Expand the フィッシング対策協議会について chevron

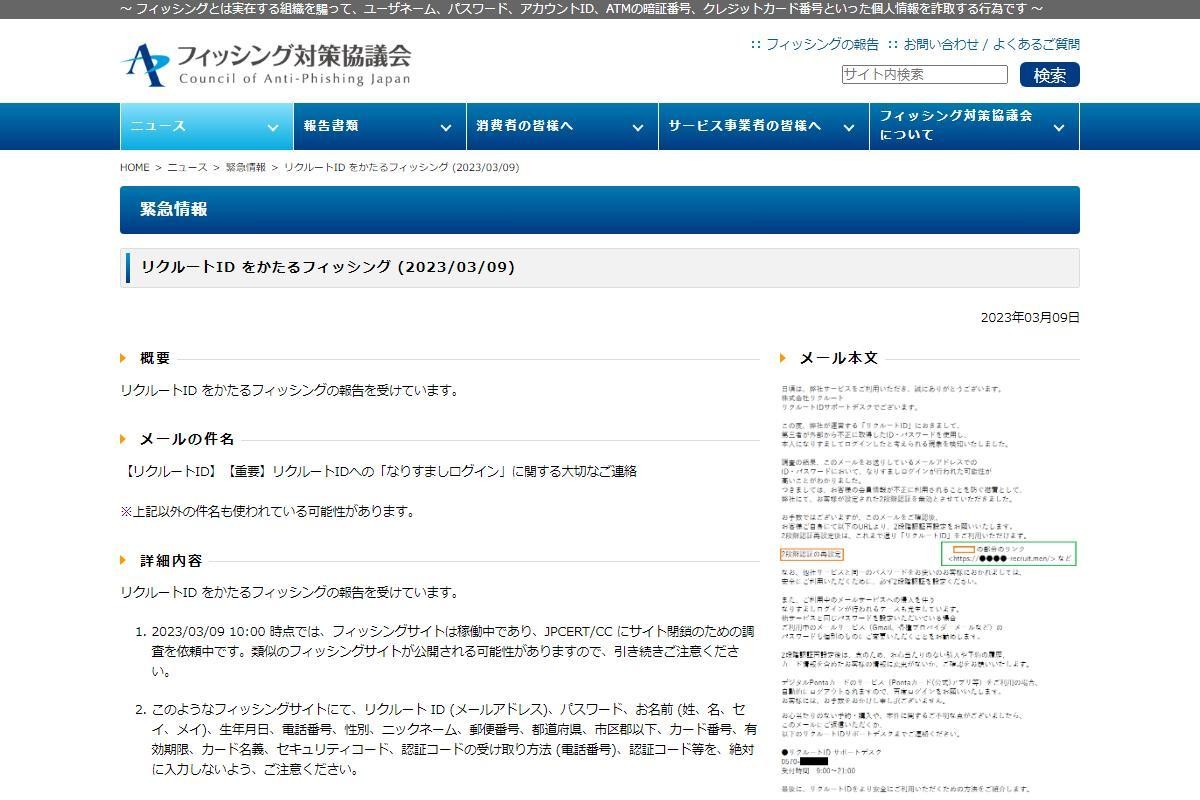pos(1059,127)
